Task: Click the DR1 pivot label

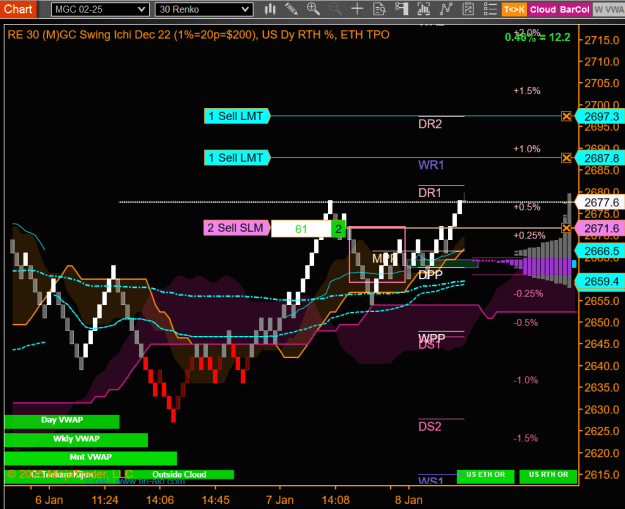Action: pos(430,193)
